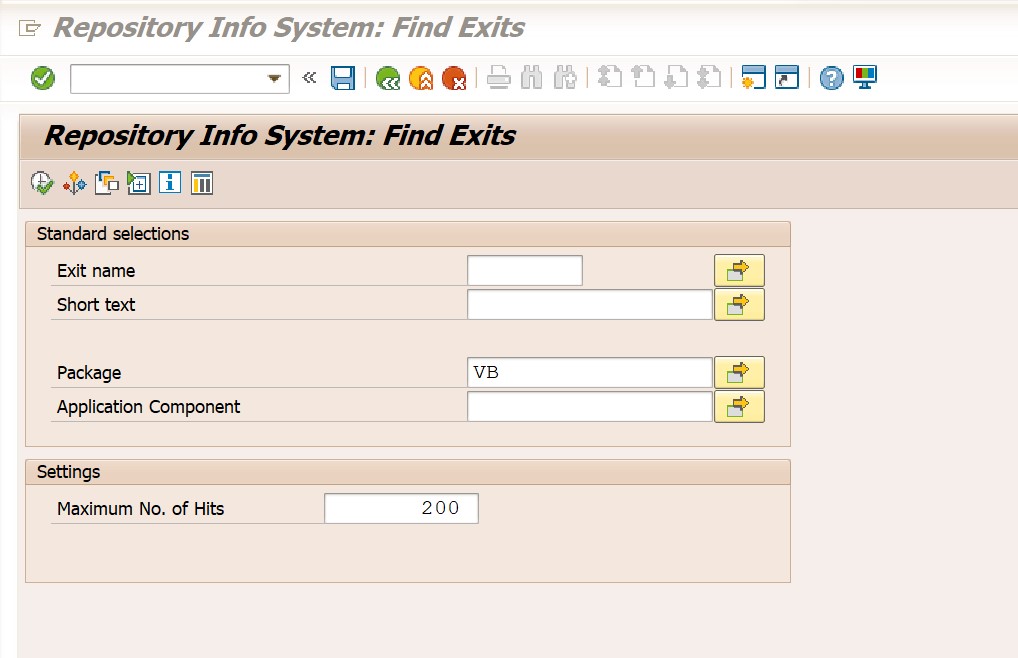Collapse command field with double chevron

tap(309, 78)
